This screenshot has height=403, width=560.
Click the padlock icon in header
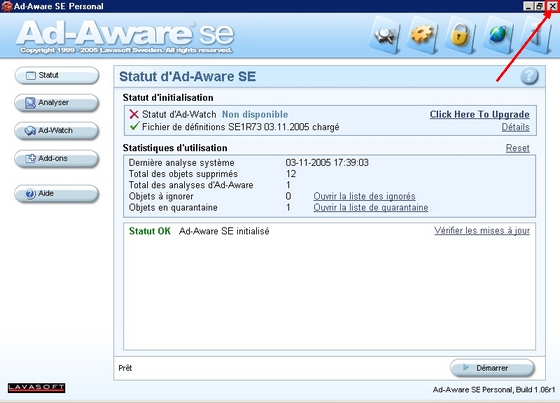tap(460, 36)
